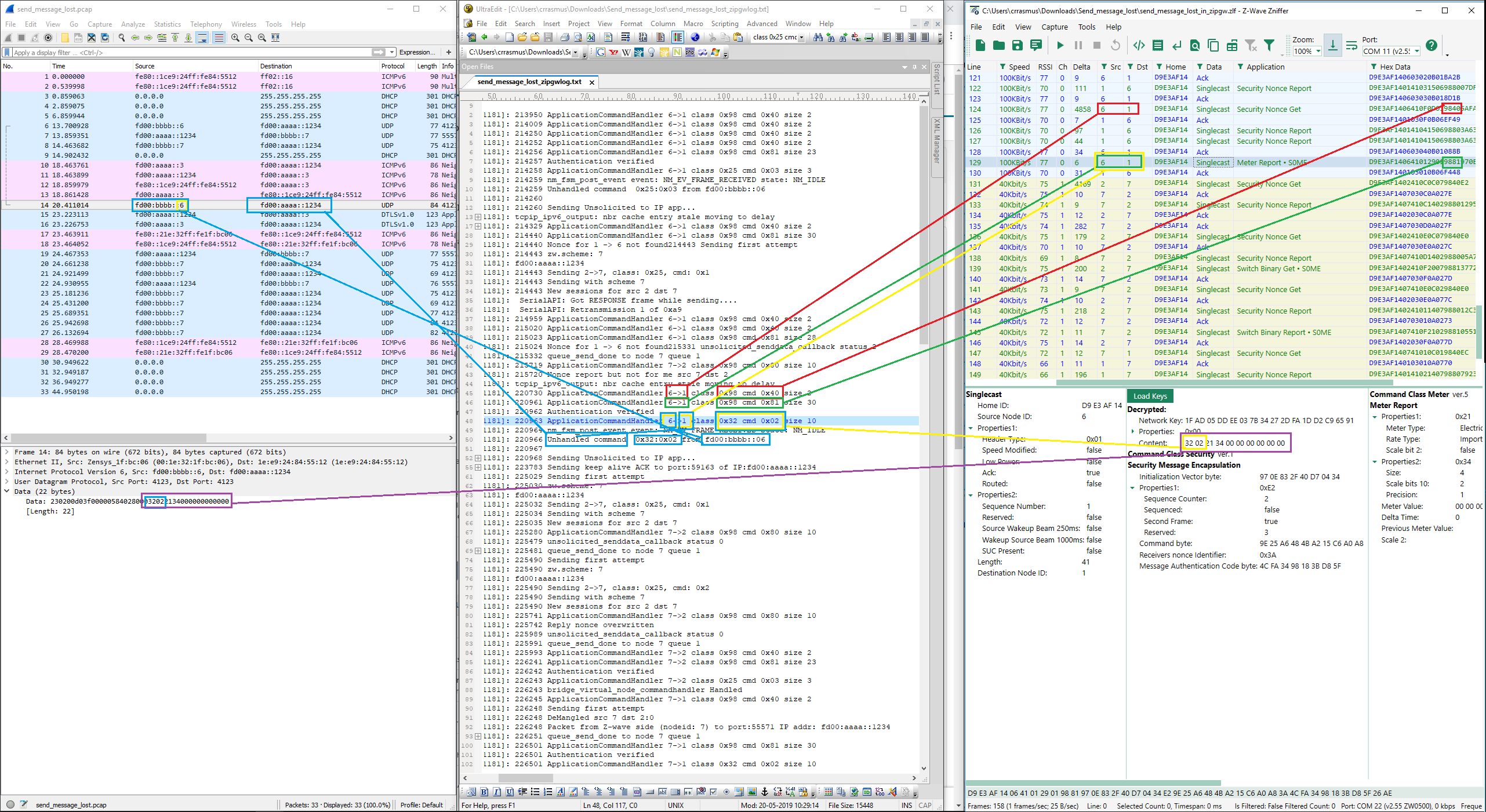This screenshot has width=1486, height=812.
Task: Toggle the Application column filter in Zniffer
Action: point(1240,67)
